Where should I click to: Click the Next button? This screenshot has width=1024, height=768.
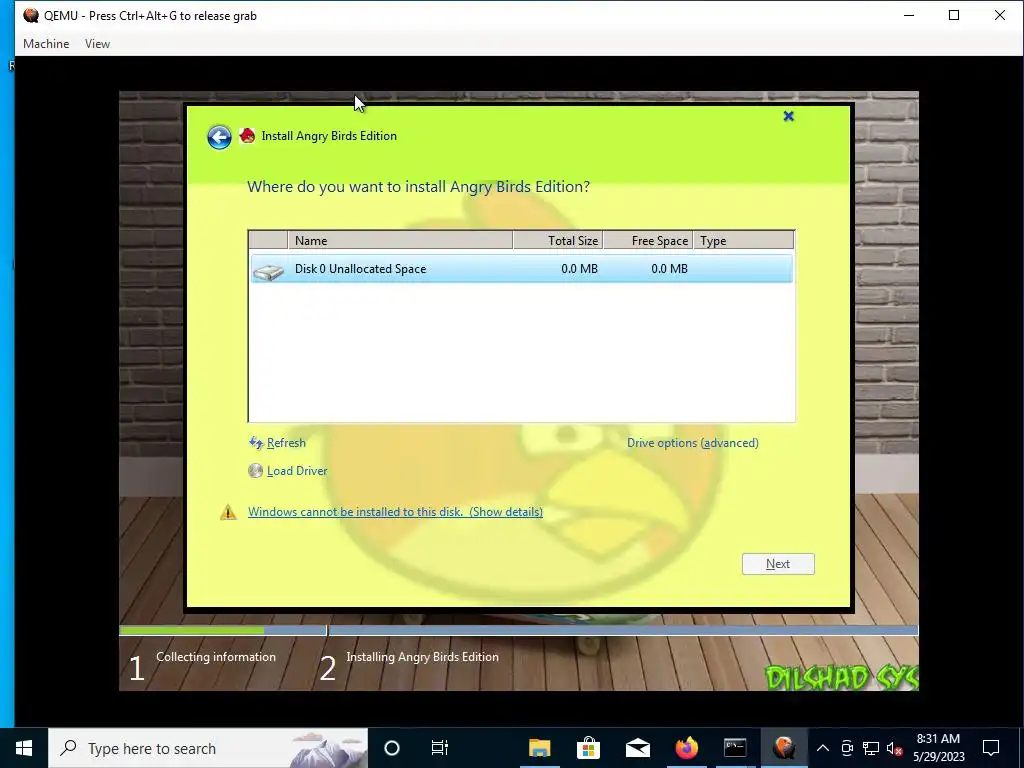pos(778,564)
